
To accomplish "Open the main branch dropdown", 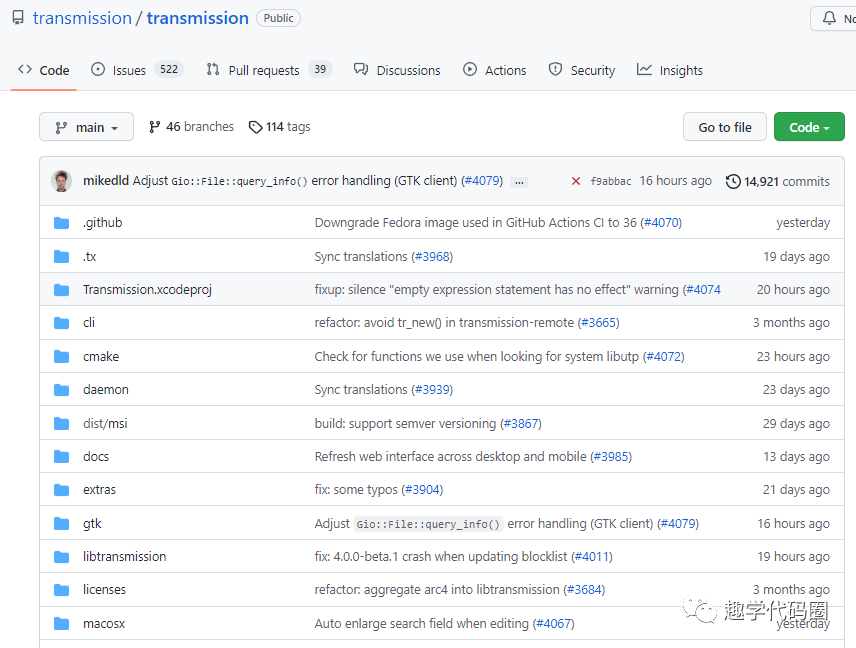I will (x=86, y=127).
